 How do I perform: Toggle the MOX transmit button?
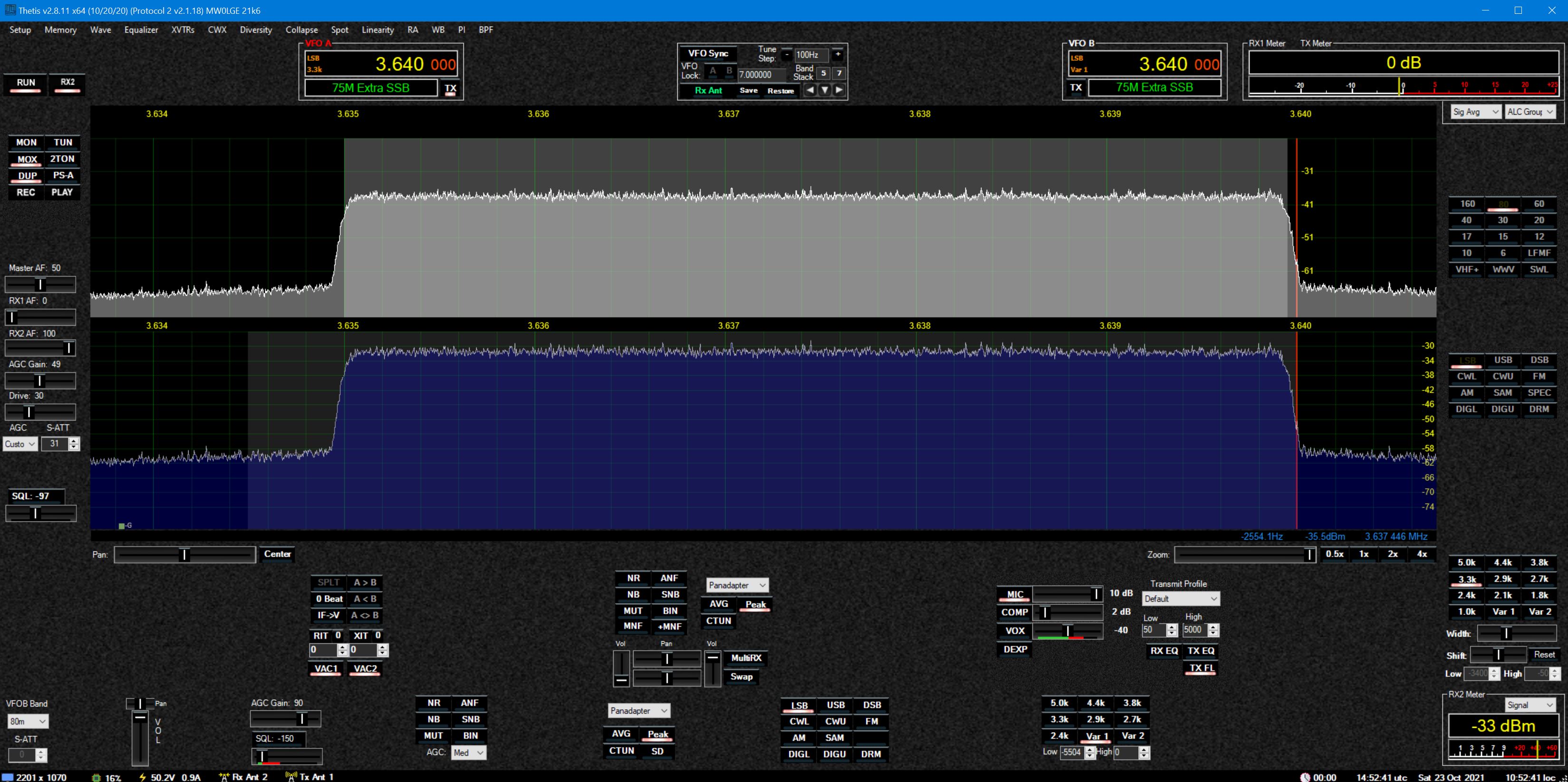pyautogui.click(x=27, y=159)
